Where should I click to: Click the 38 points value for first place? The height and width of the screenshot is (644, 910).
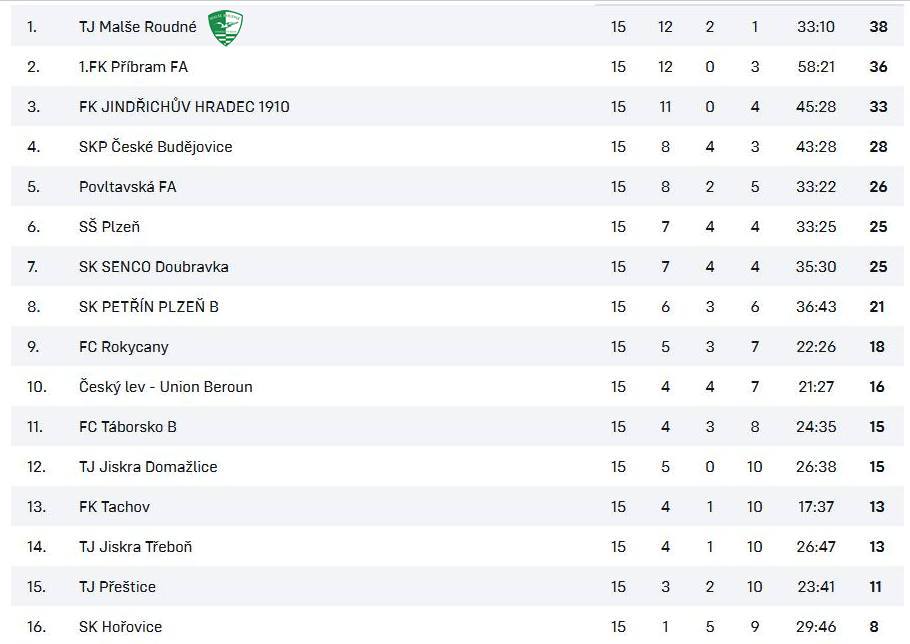pyautogui.click(x=878, y=27)
